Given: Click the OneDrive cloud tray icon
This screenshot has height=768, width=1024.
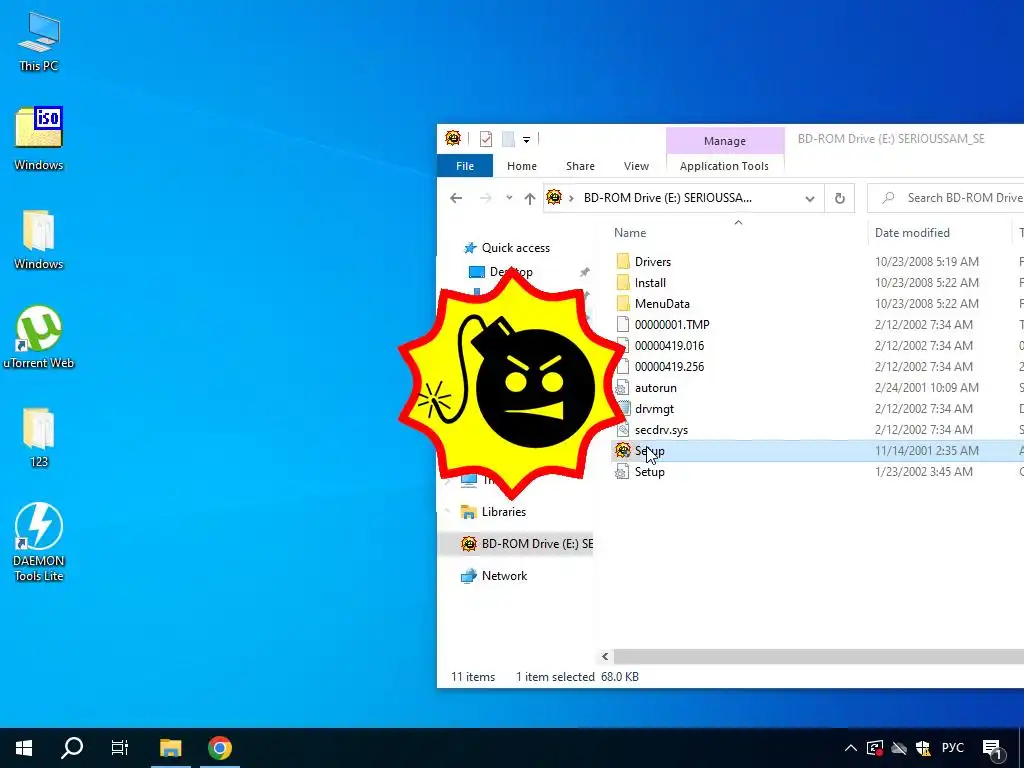Looking at the screenshot, I should coord(899,748).
